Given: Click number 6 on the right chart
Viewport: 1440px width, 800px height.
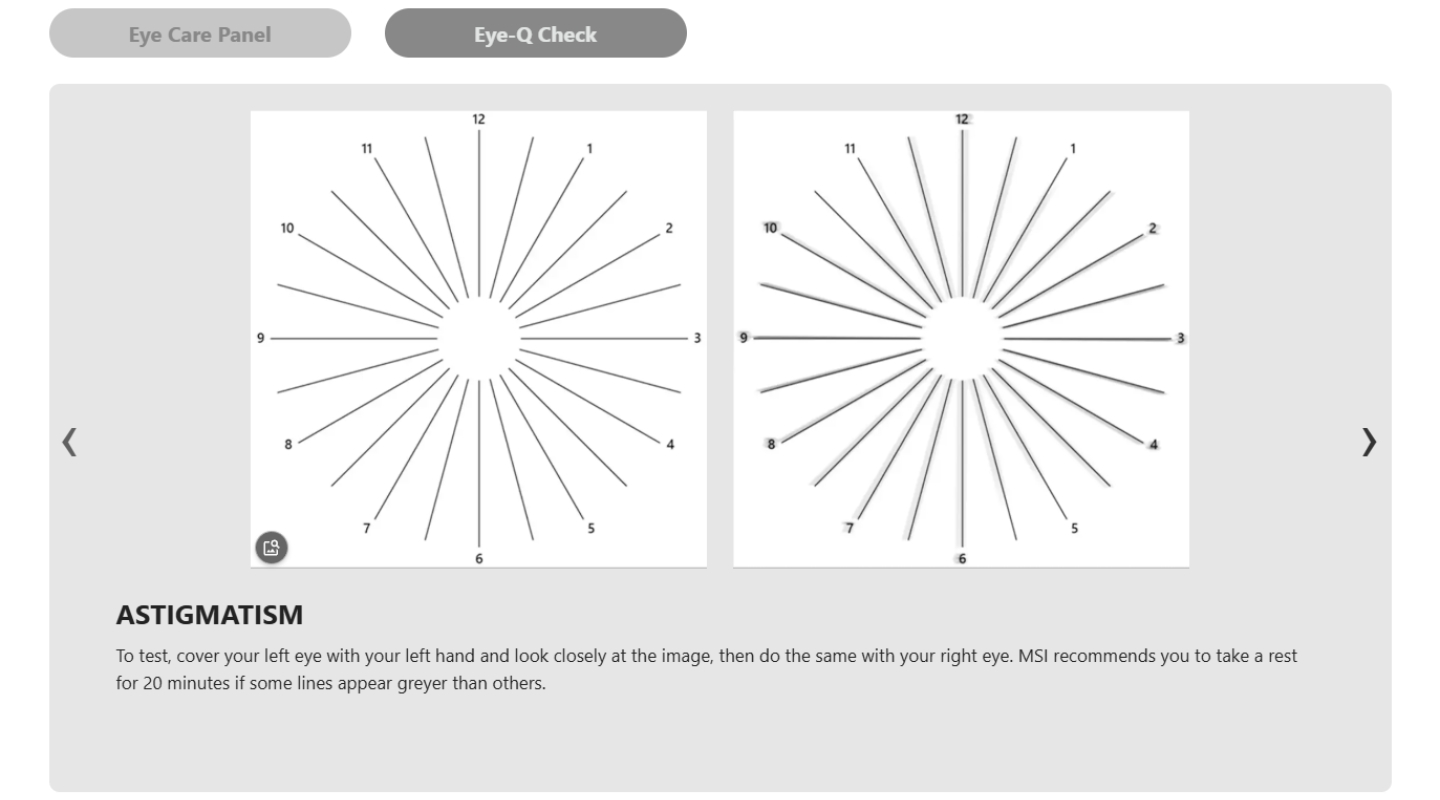Looking at the screenshot, I should point(962,558).
